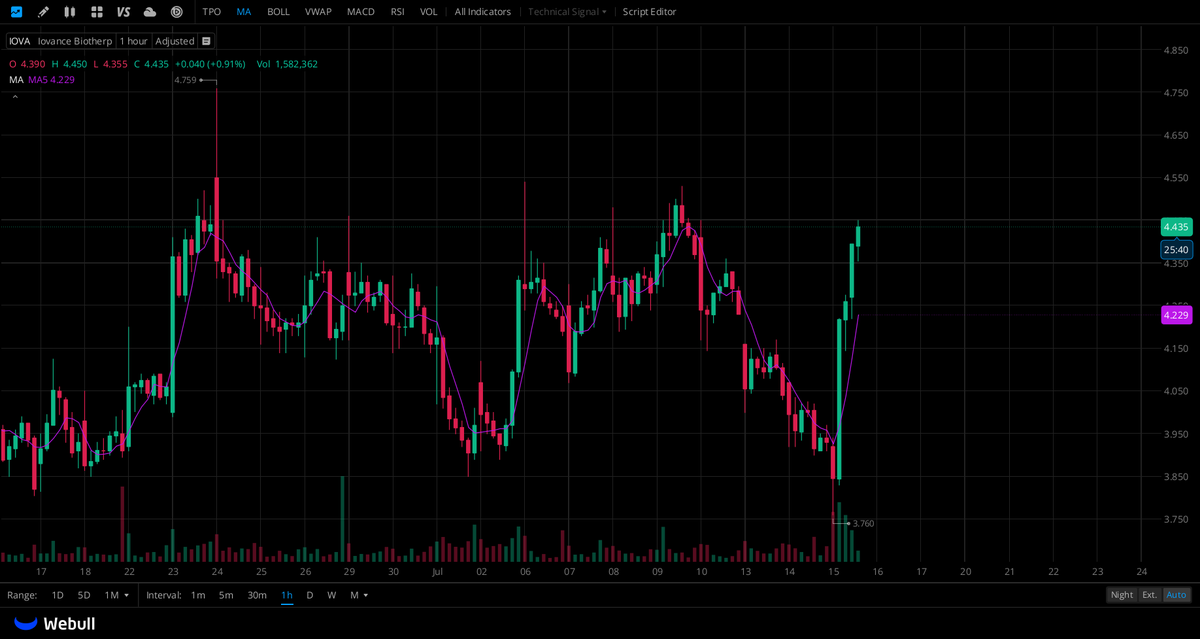
Task: Expand the Technical Signal dropdown
Action: pos(567,12)
